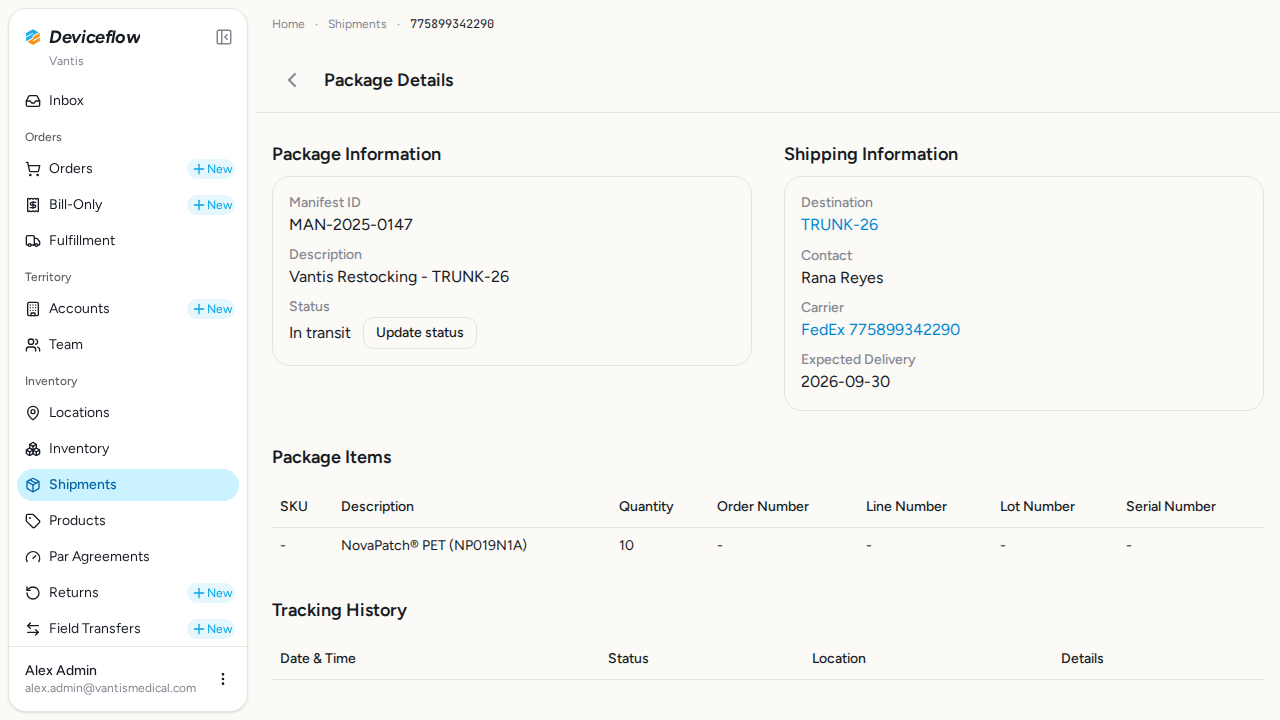
Task: Click the Returns circular arrow icon
Action: 33,593
